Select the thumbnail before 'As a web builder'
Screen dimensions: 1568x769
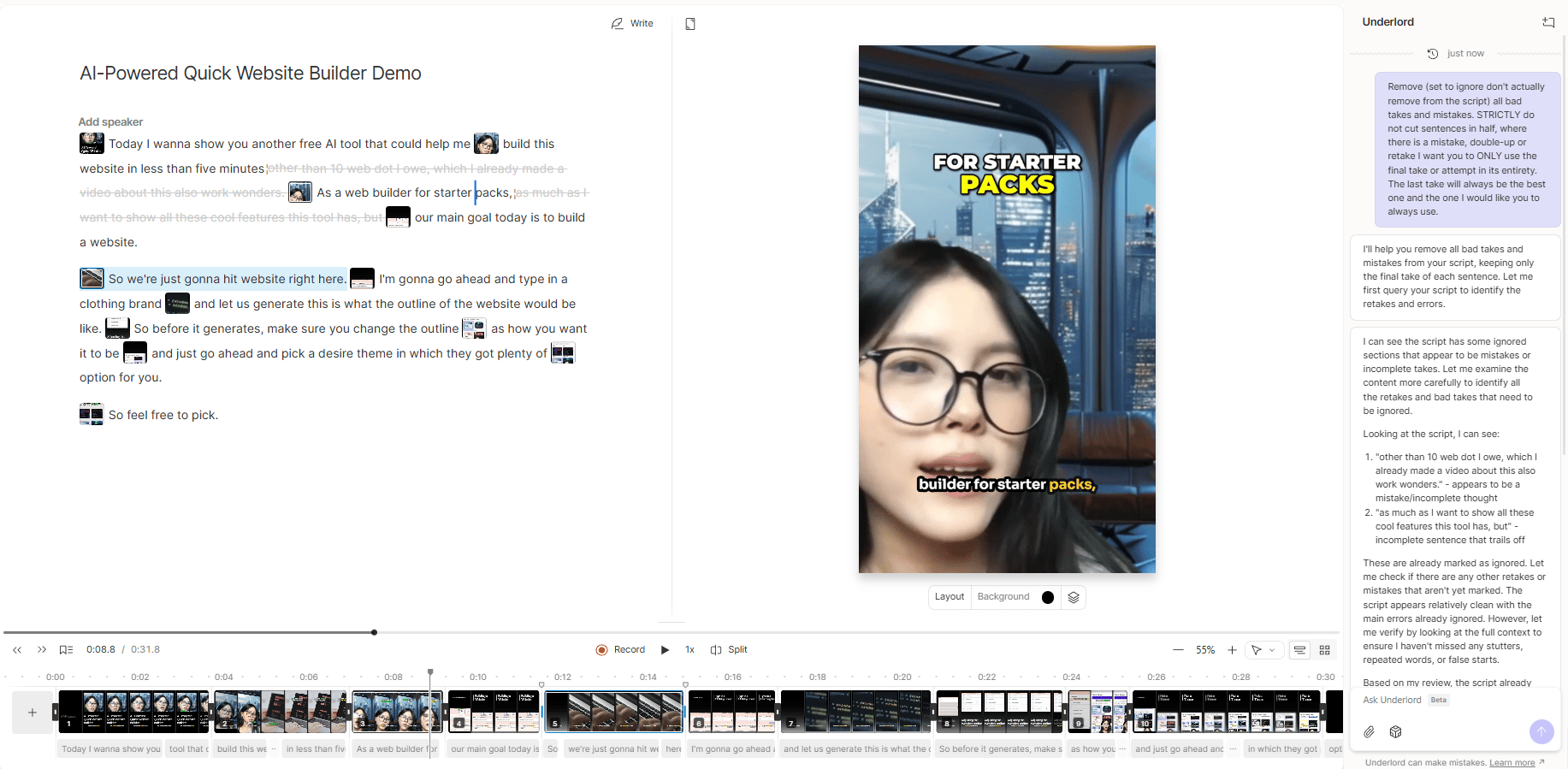[x=300, y=192]
